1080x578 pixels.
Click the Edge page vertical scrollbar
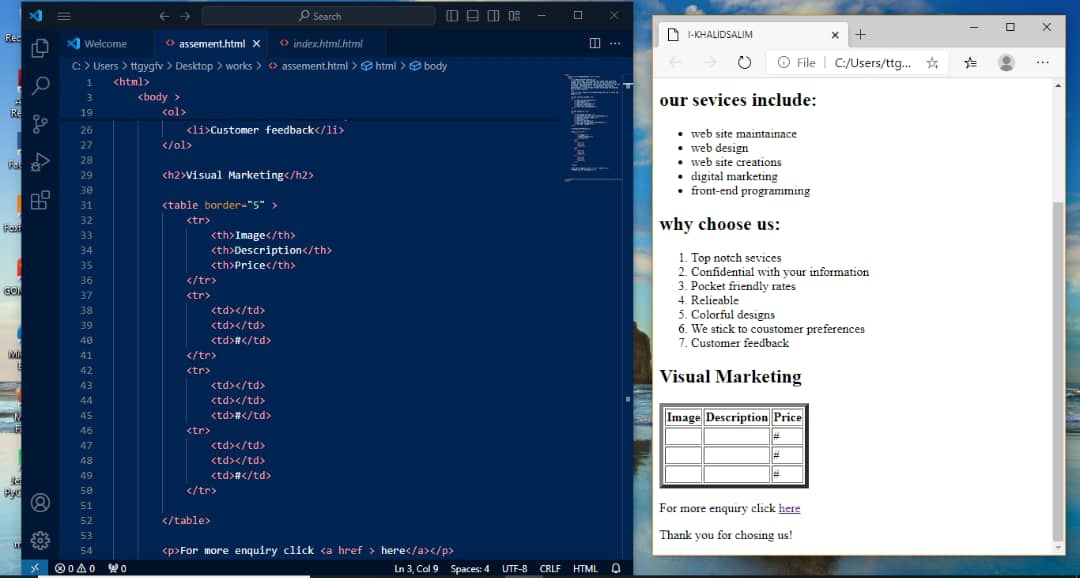click(1059, 372)
